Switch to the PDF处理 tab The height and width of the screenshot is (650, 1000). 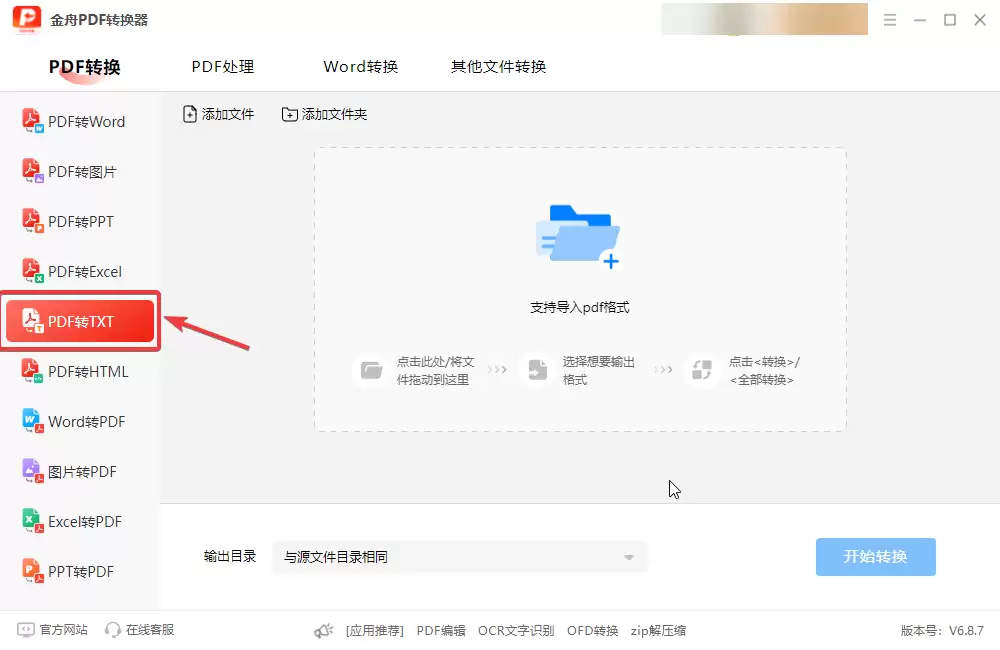tap(222, 66)
